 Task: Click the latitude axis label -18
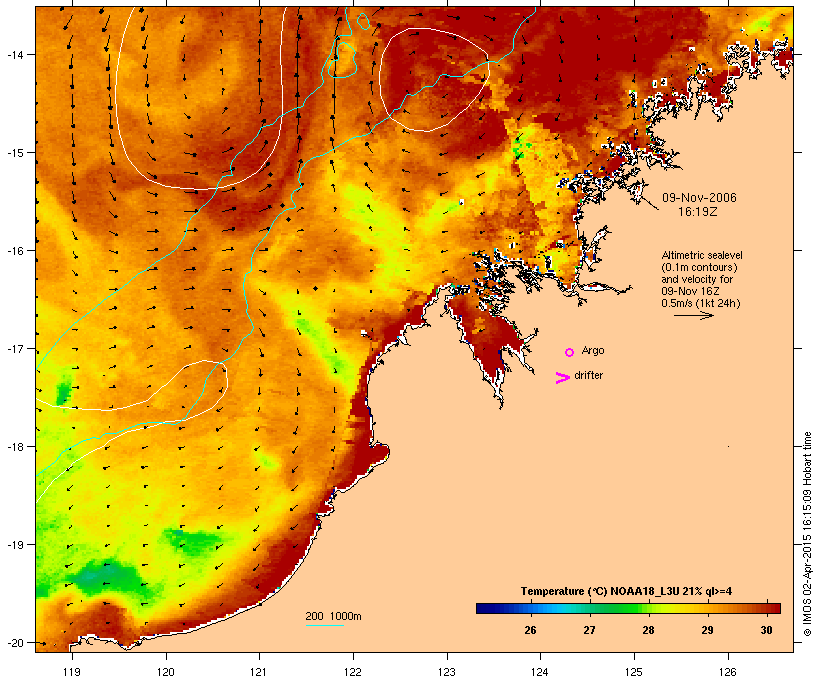[14, 447]
